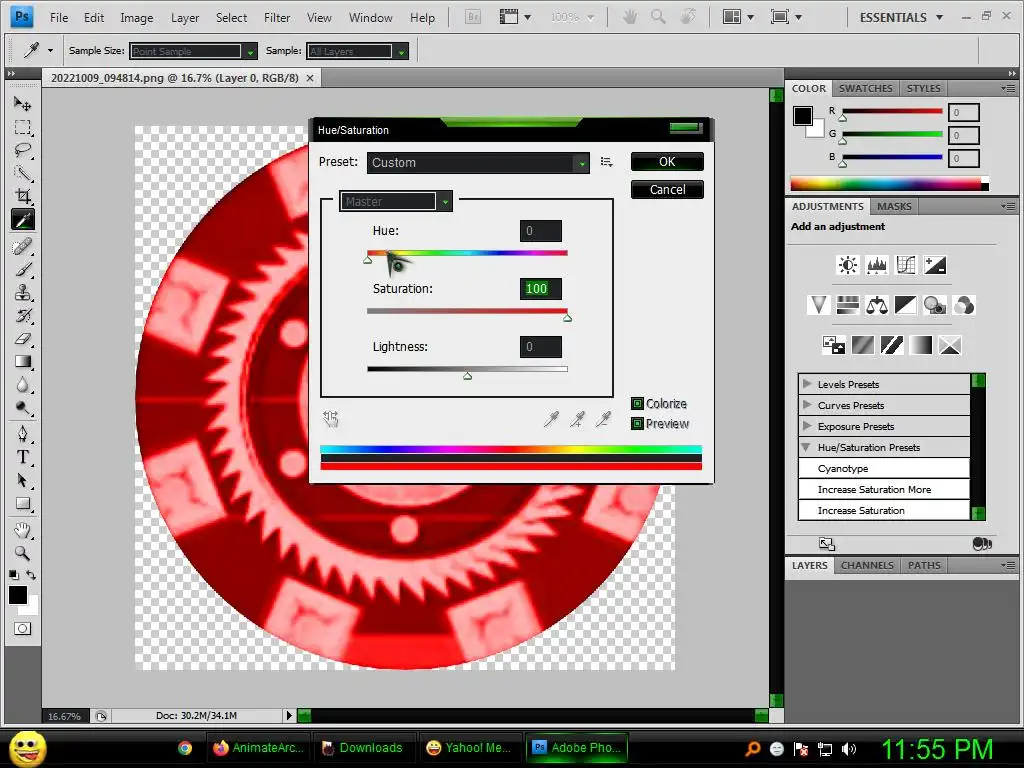The width and height of the screenshot is (1024, 768).
Task: Select the History Brush tool
Action: point(23,315)
